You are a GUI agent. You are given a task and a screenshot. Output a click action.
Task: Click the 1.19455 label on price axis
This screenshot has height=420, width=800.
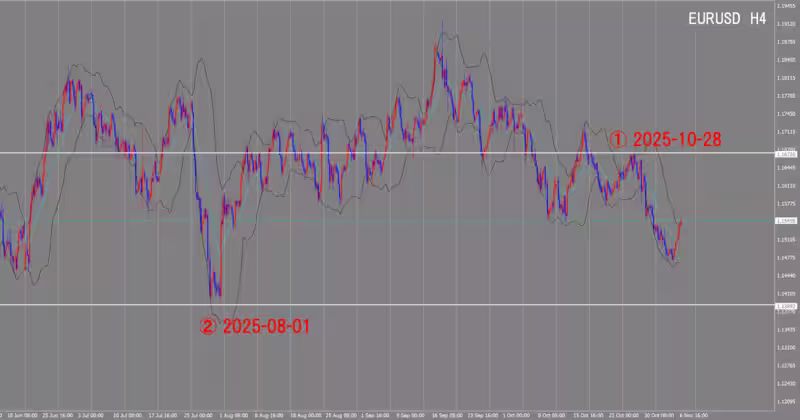pos(785,5)
